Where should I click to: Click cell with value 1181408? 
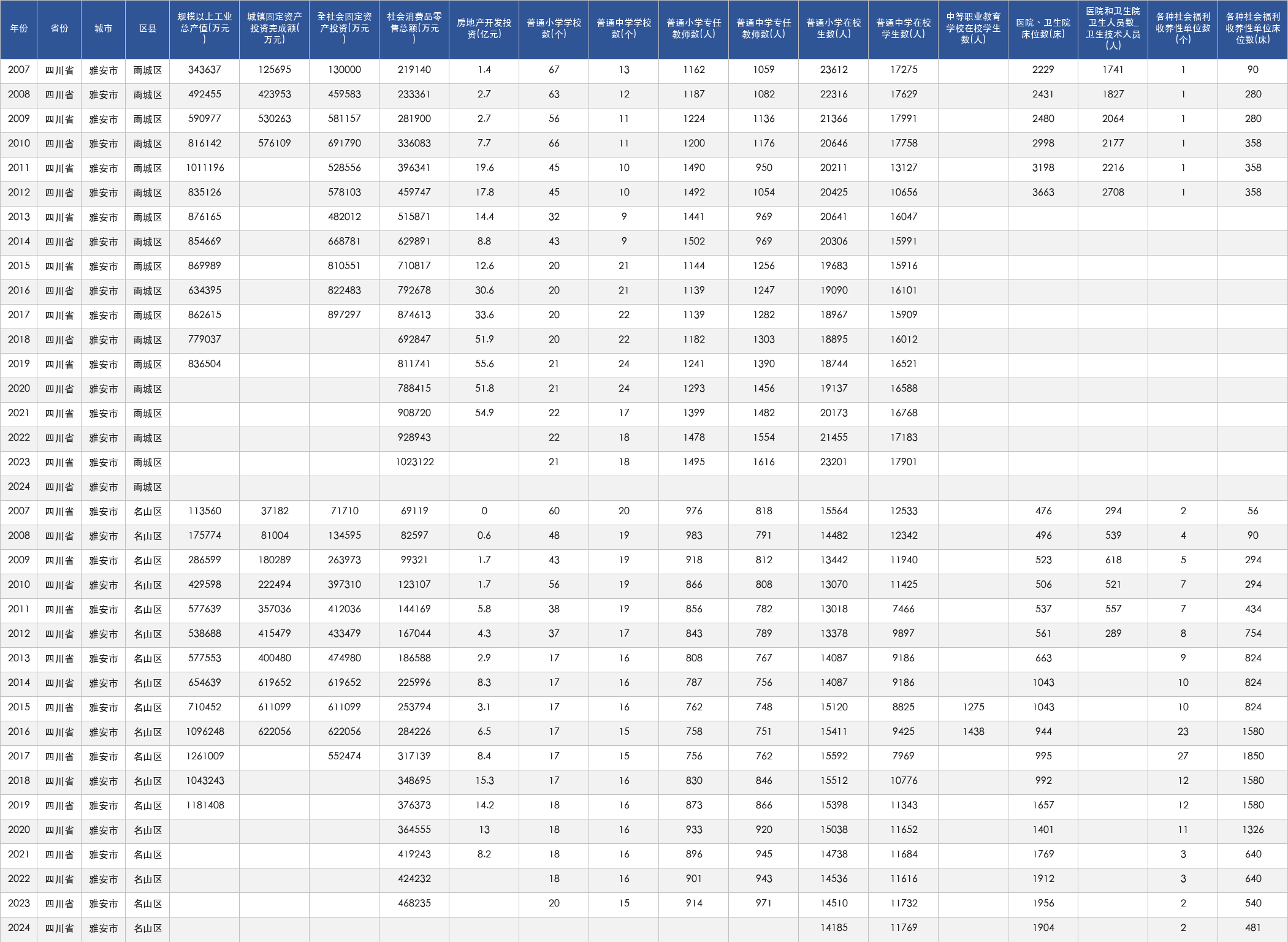click(x=205, y=806)
